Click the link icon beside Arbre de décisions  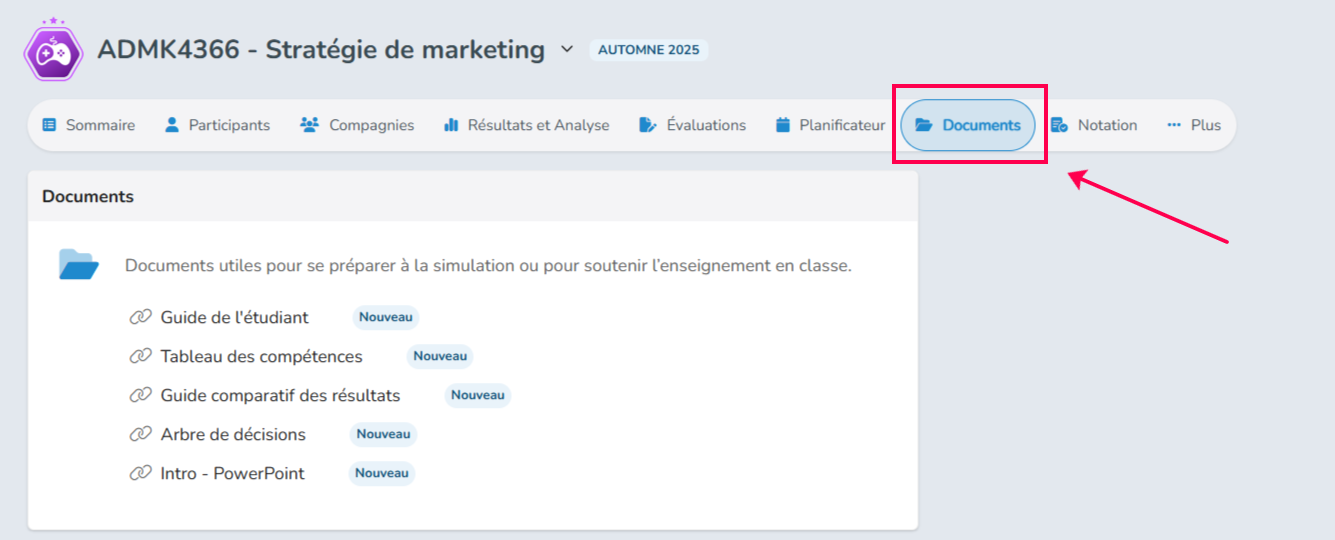point(140,434)
